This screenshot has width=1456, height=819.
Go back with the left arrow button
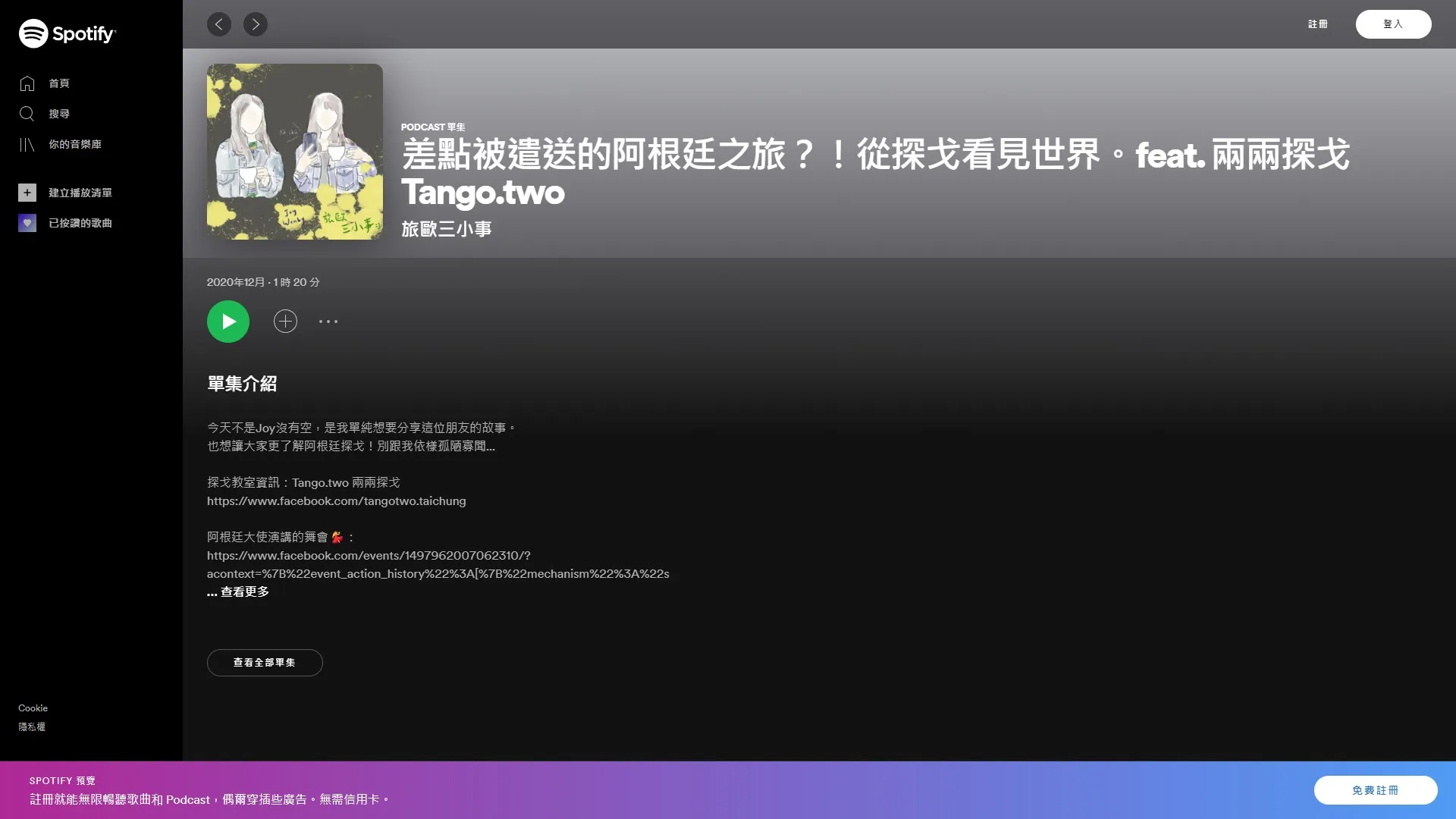point(219,24)
